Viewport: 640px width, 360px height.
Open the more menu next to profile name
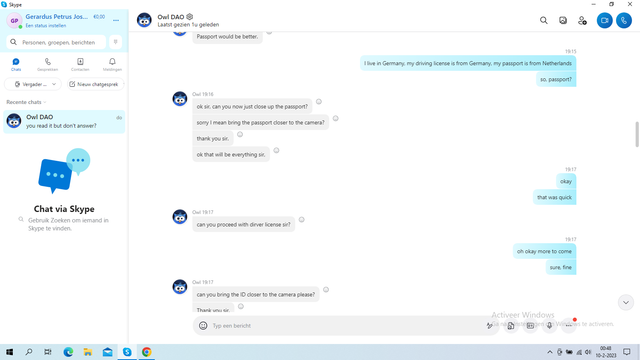tap(116, 20)
